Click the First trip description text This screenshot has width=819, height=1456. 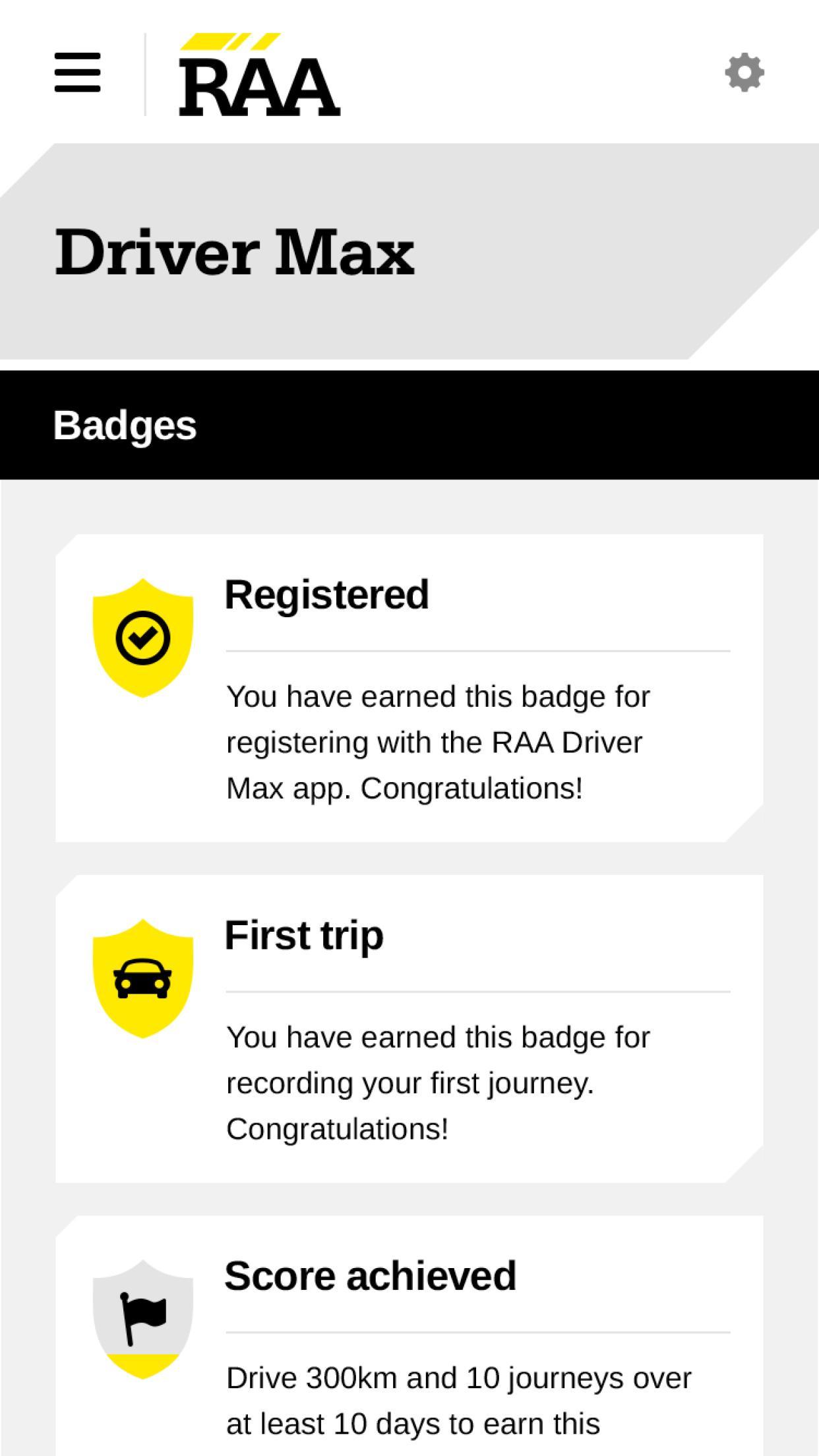click(x=438, y=1083)
